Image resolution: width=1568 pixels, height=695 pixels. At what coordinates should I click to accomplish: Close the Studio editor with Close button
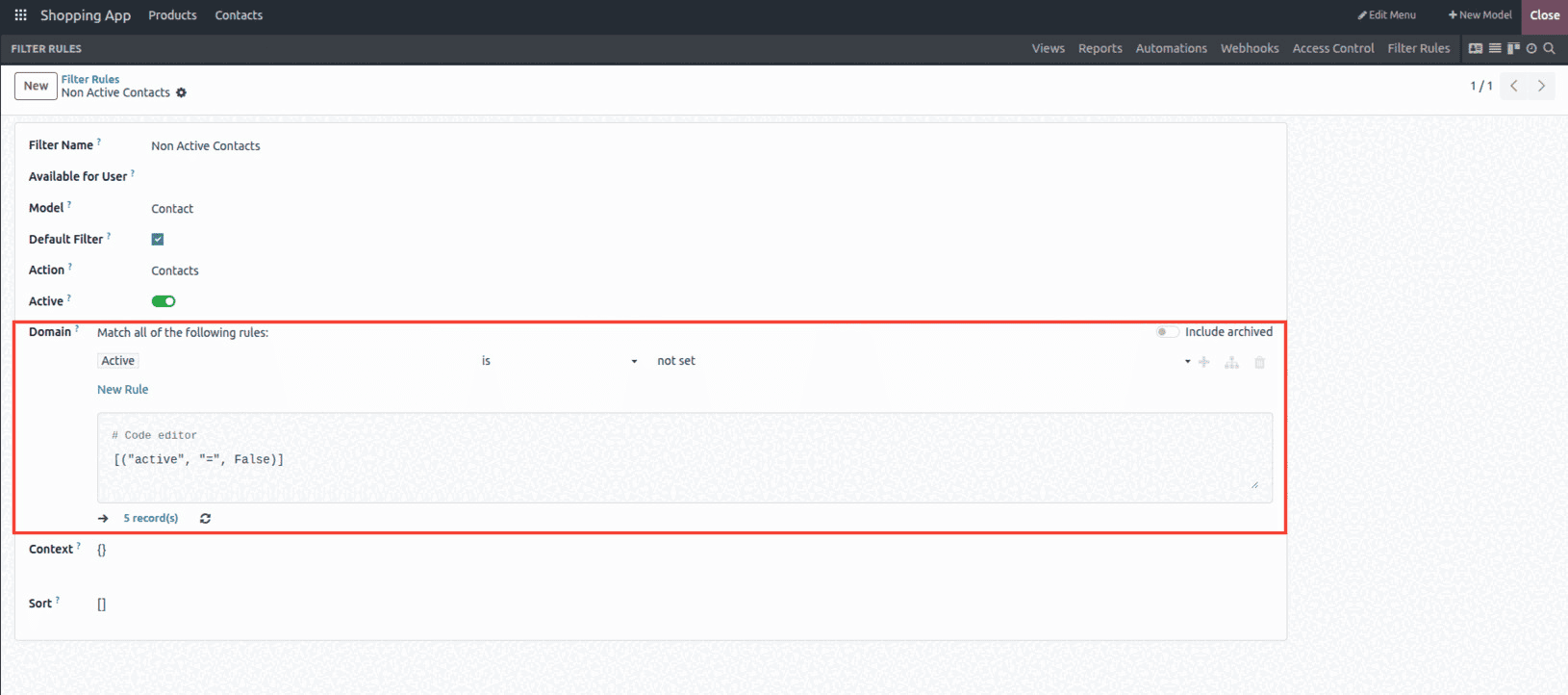(1545, 15)
